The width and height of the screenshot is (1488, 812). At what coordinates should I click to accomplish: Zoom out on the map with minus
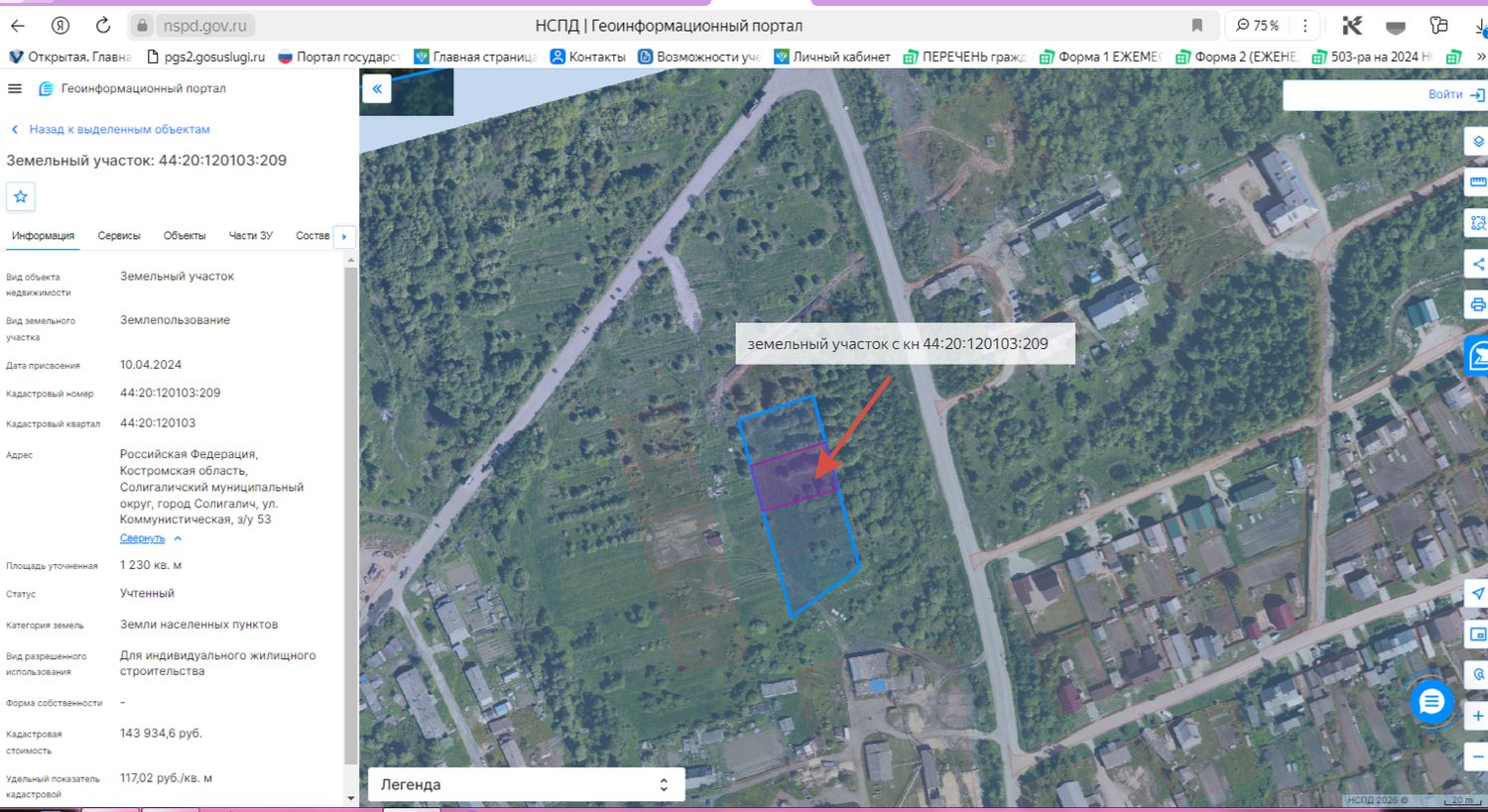click(x=1477, y=756)
